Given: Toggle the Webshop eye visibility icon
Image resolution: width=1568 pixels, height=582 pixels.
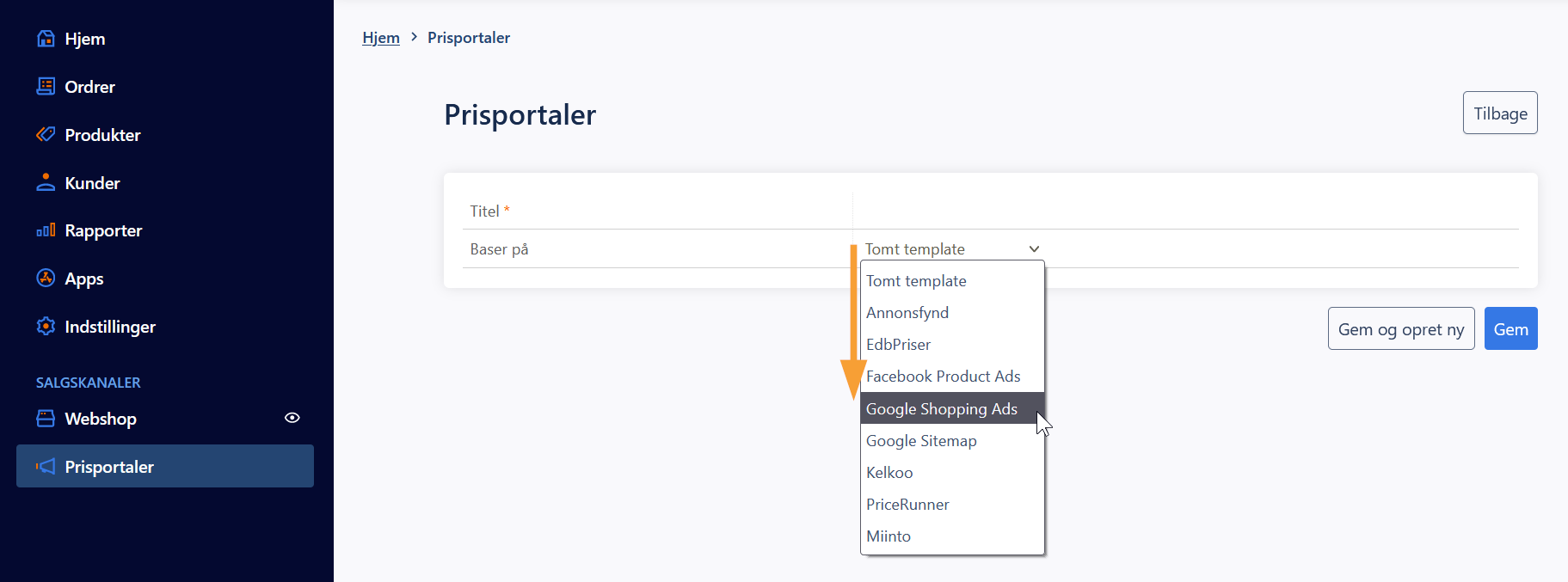Looking at the screenshot, I should tap(292, 418).
